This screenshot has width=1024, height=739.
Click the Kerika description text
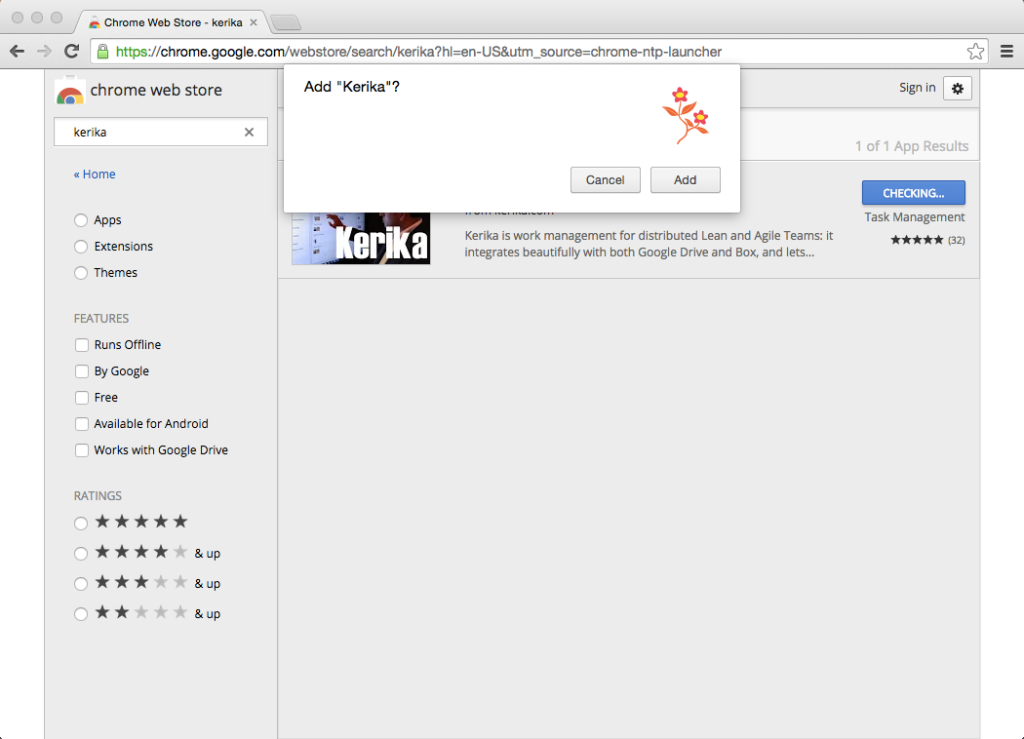point(648,244)
